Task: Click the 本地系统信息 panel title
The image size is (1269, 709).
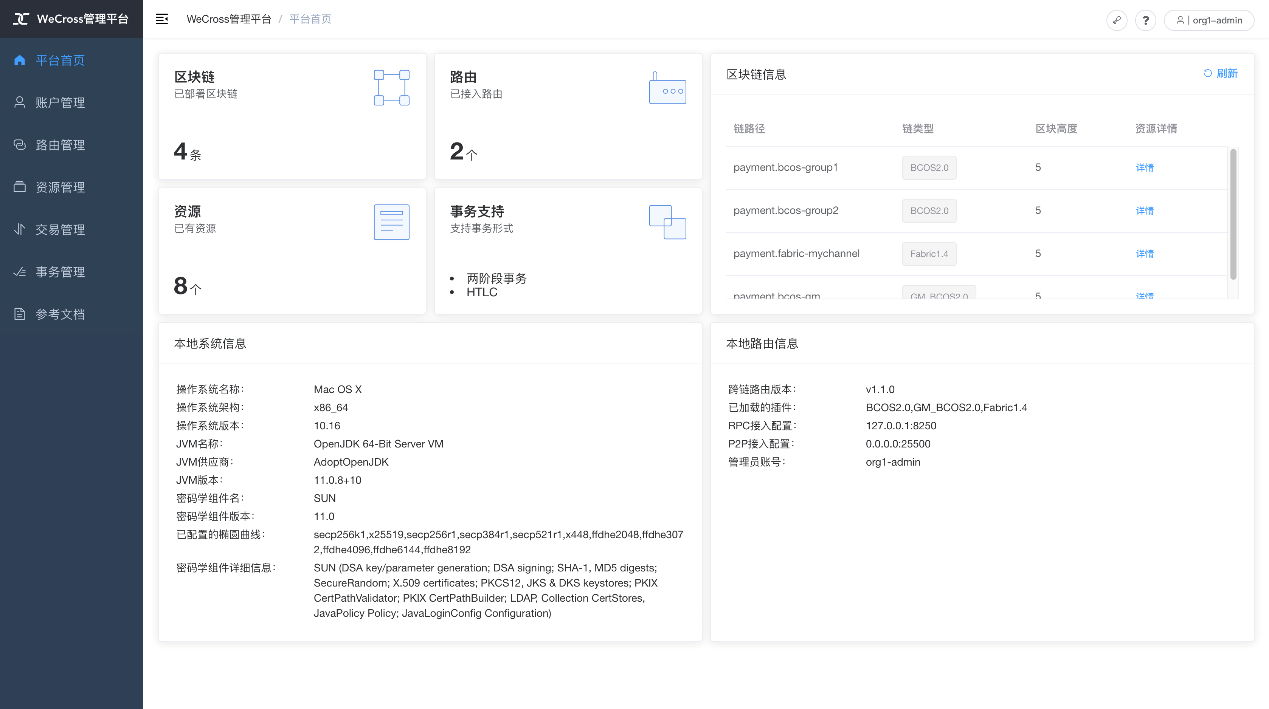Action: point(210,344)
